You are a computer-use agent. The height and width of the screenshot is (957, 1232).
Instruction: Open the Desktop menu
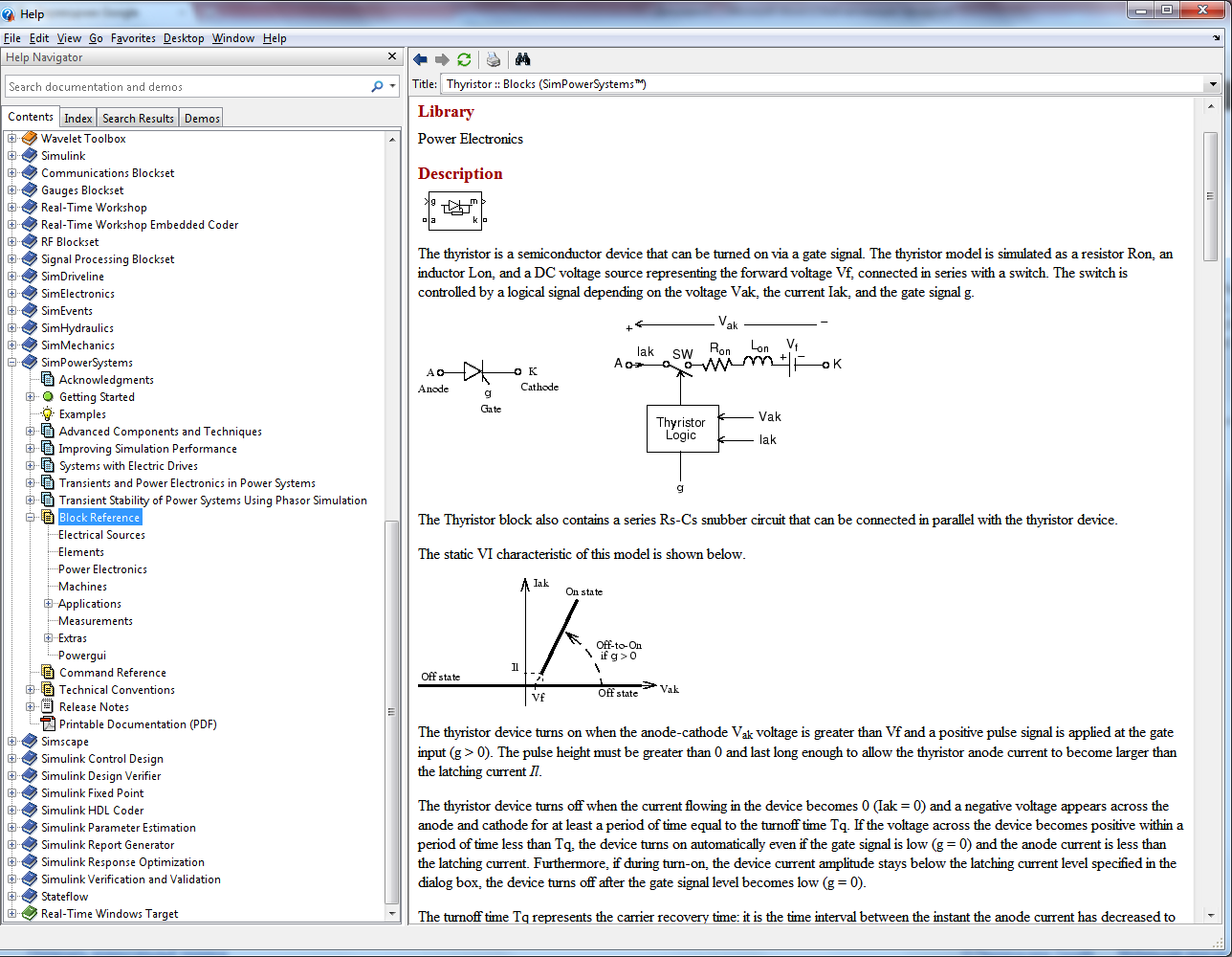(184, 38)
